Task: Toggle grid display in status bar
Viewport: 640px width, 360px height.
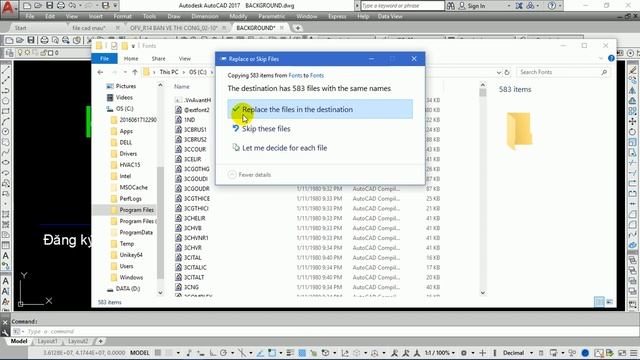Action: [x=158, y=353]
